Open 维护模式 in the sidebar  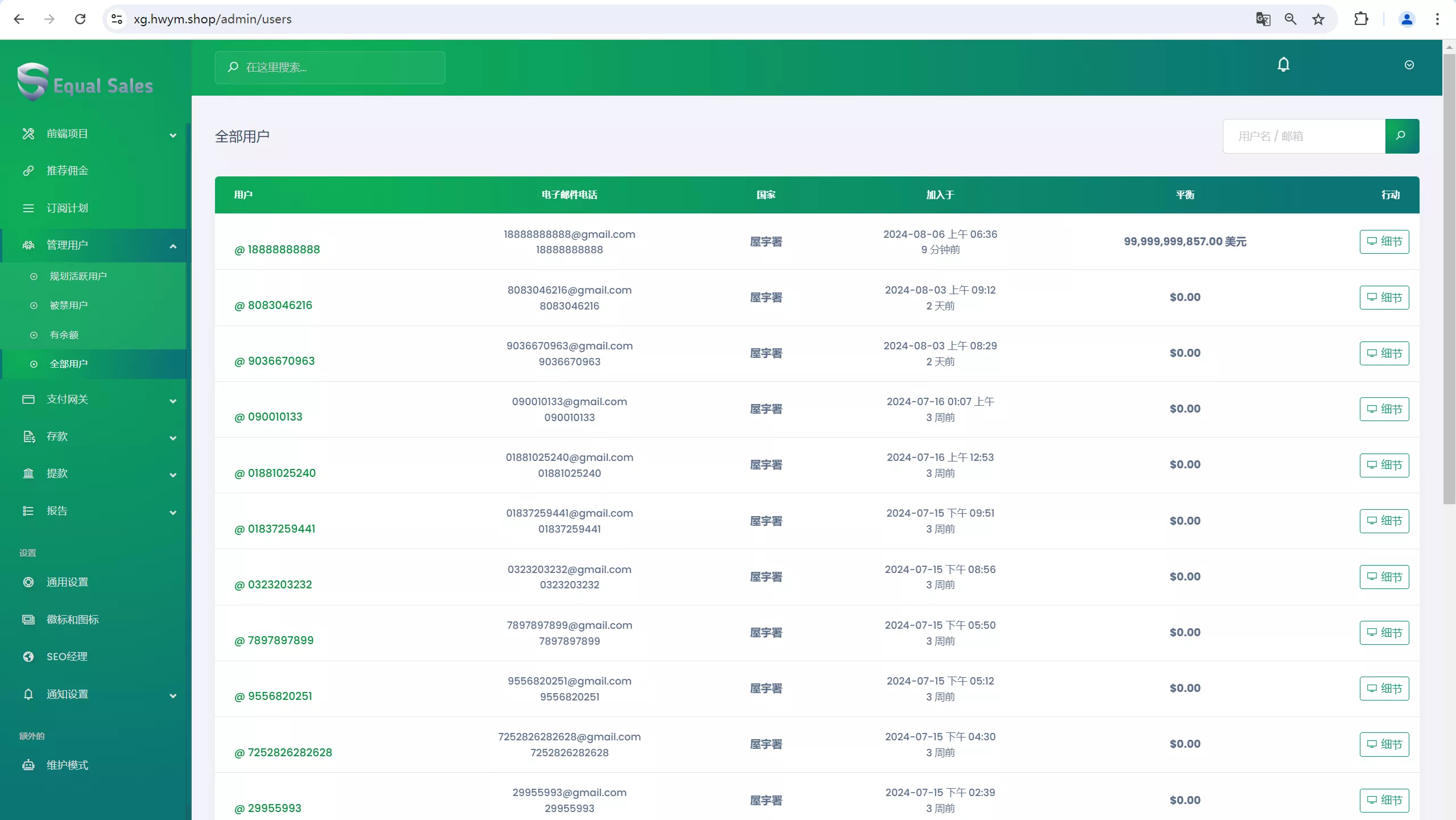67,765
